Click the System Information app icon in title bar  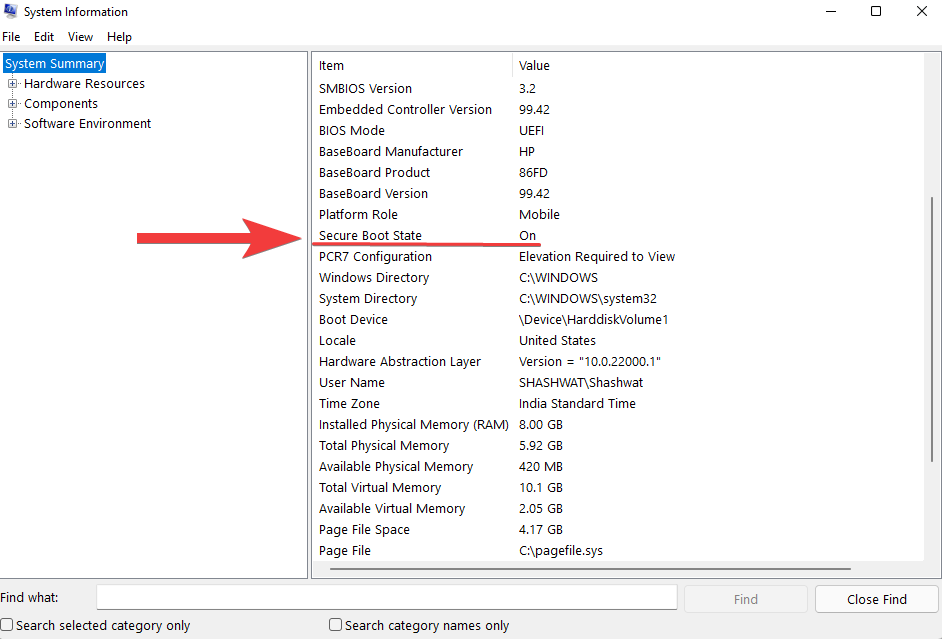[11, 12]
